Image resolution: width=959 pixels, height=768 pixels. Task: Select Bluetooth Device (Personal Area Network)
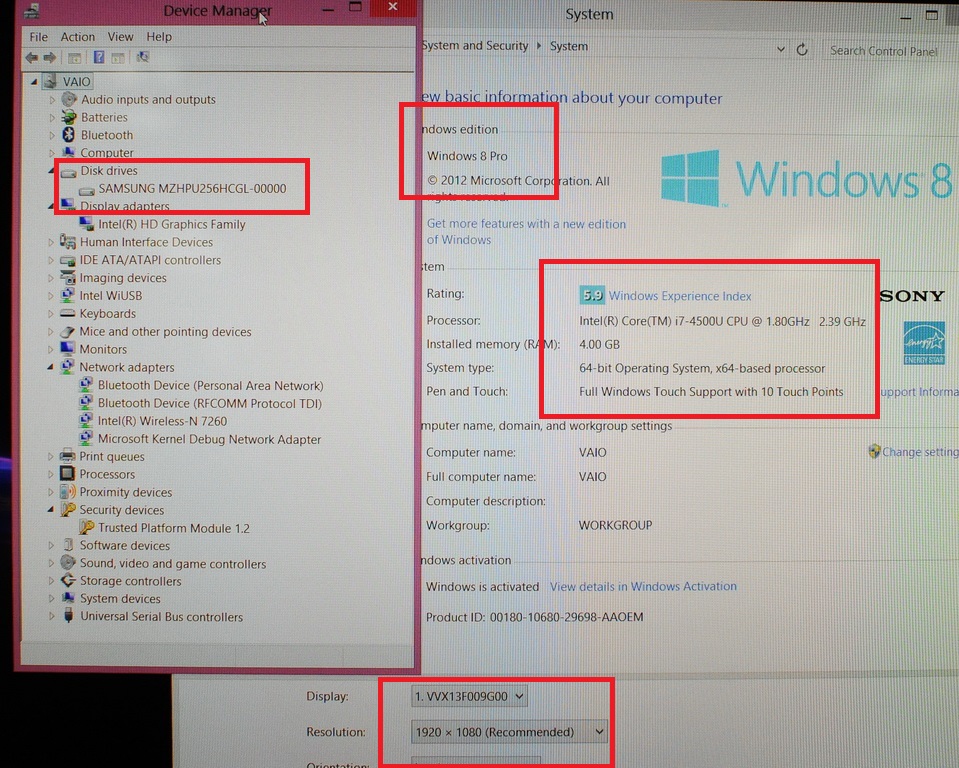click(x=210, y=385)
